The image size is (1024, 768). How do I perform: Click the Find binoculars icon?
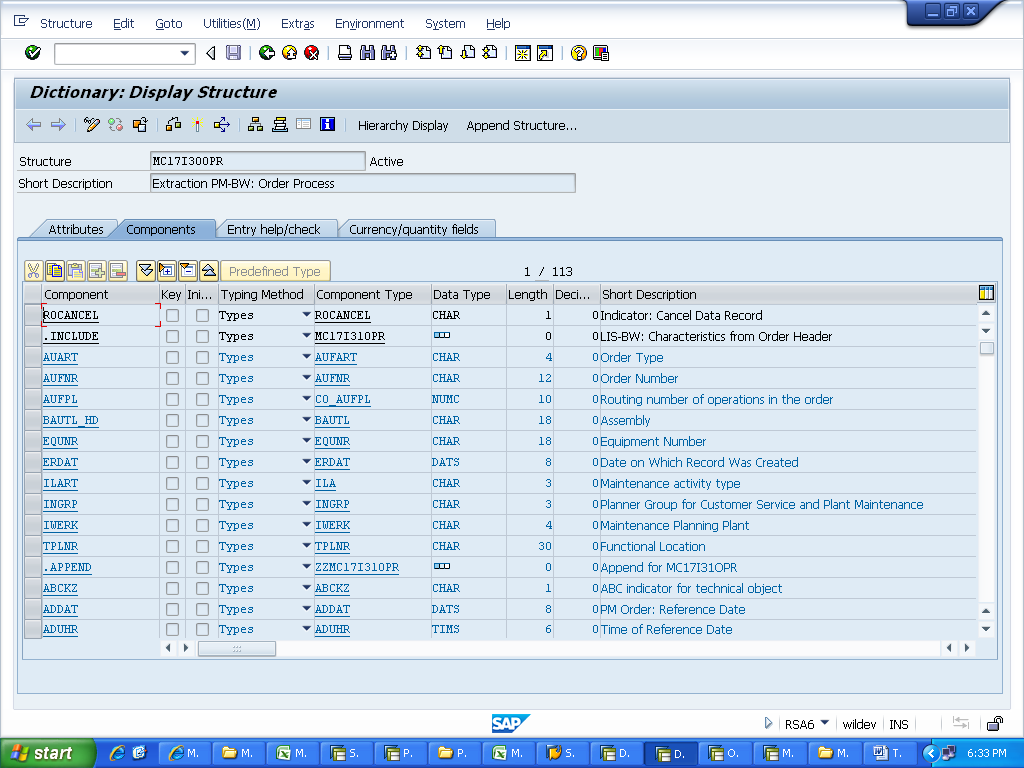click(x=368, y=53)
